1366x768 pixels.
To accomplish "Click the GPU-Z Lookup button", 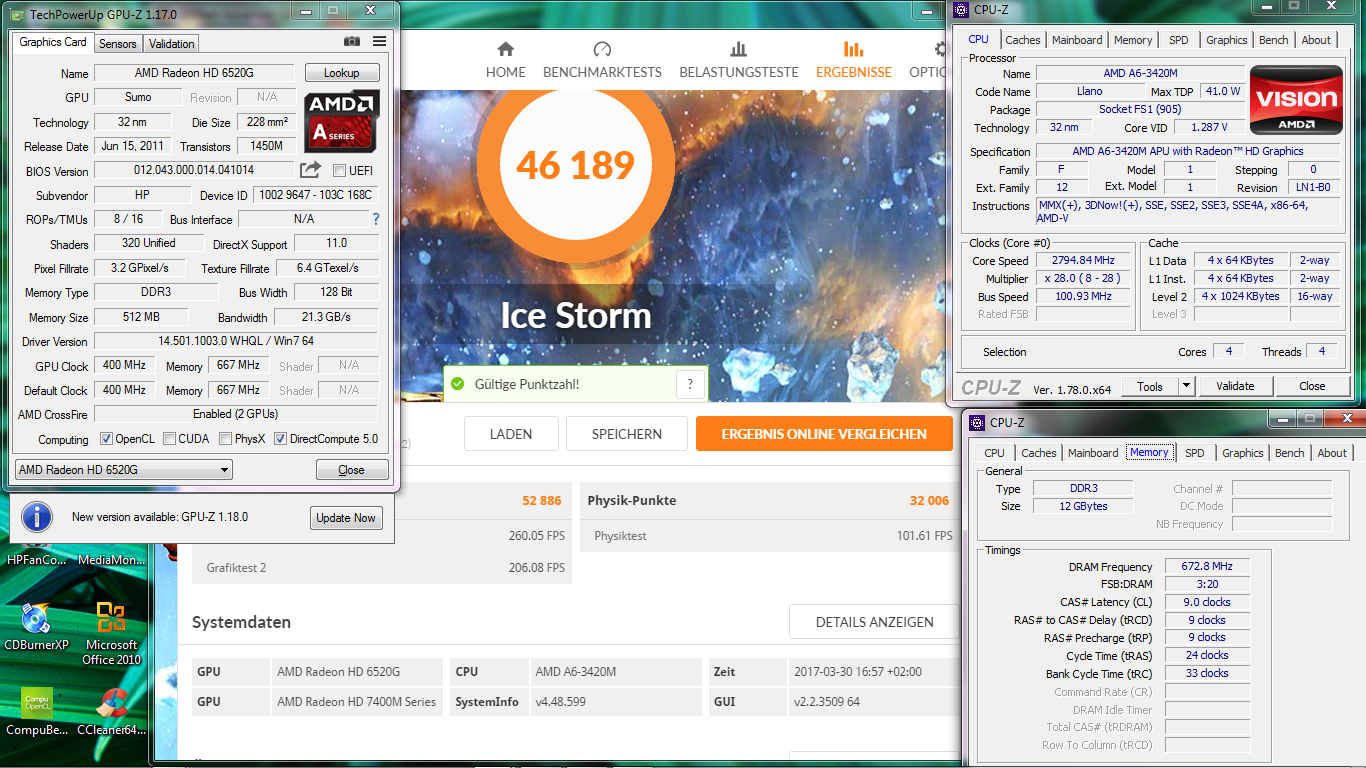I will coord(342,73).
